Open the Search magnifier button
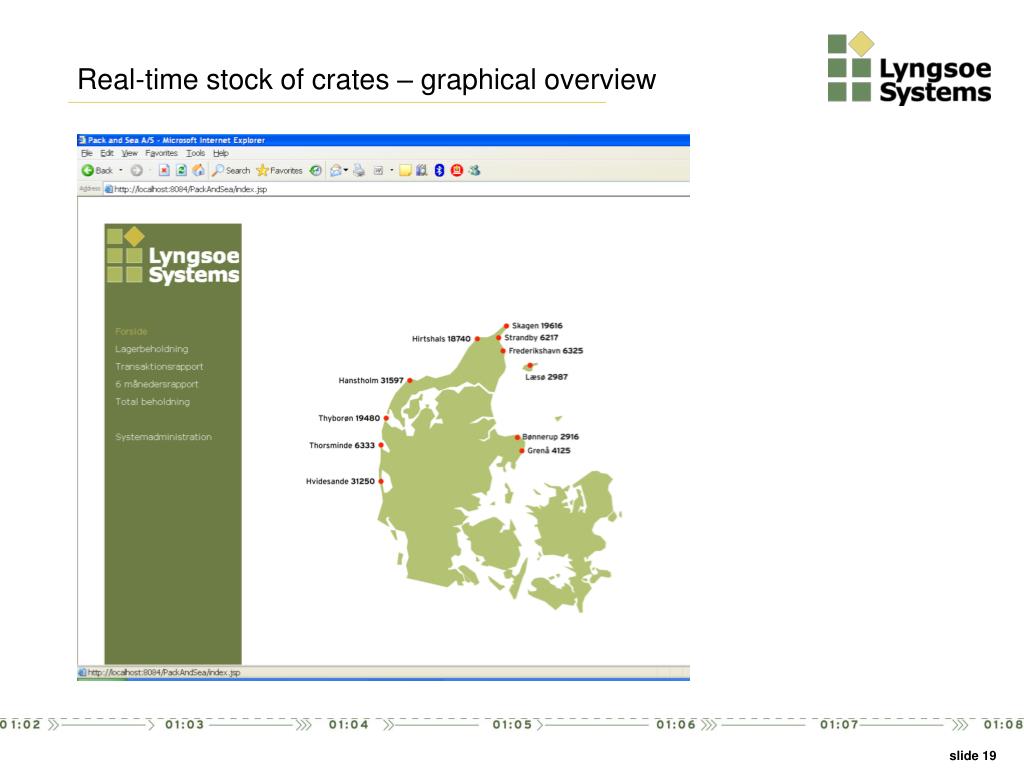The image size is (1024, 768). (231, 170)
